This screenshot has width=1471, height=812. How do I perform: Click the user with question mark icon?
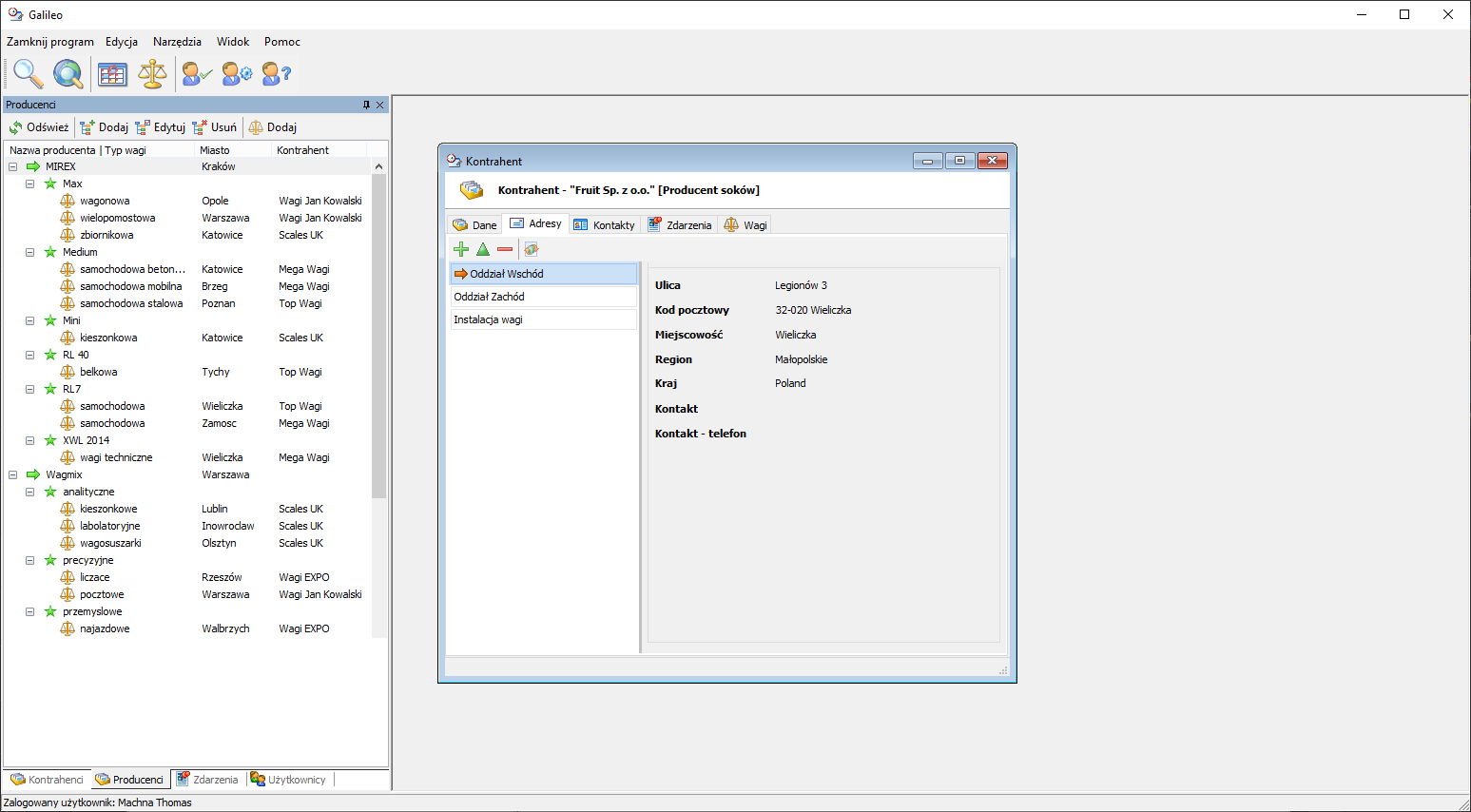click(276, 73)
